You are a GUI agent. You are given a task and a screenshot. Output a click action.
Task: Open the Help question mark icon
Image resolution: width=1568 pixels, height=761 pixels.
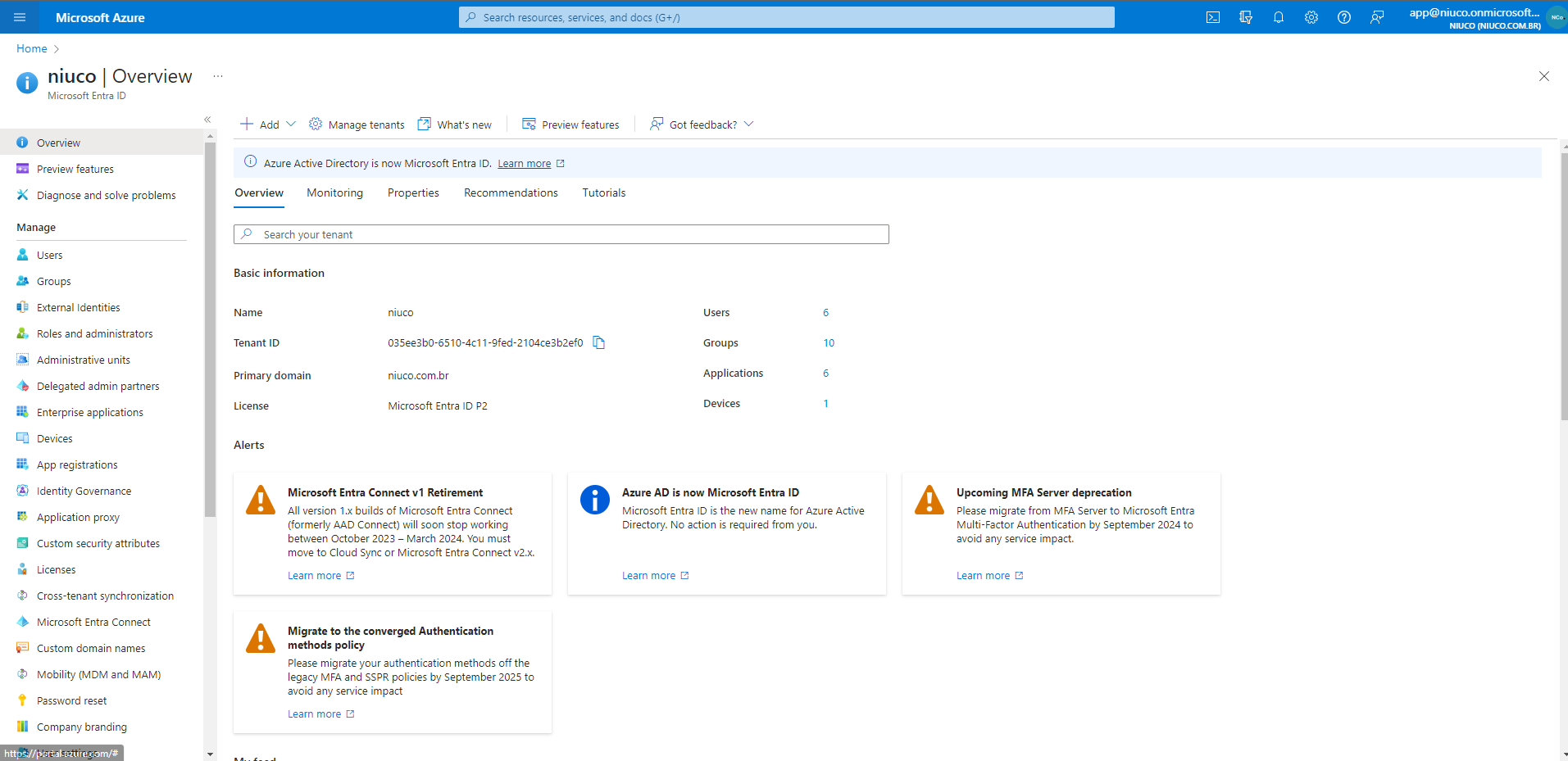[x=1344, y=17]
